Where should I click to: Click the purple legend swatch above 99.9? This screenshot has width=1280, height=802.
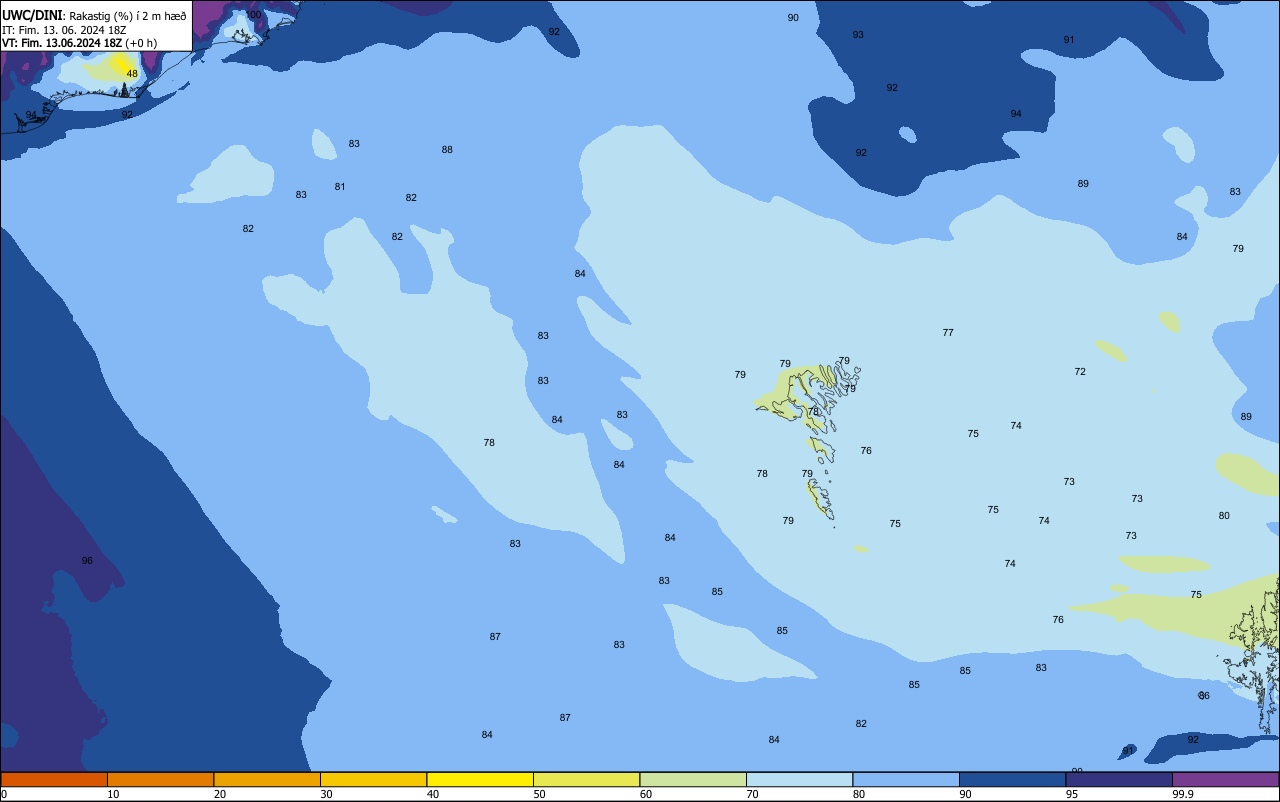1225,779
